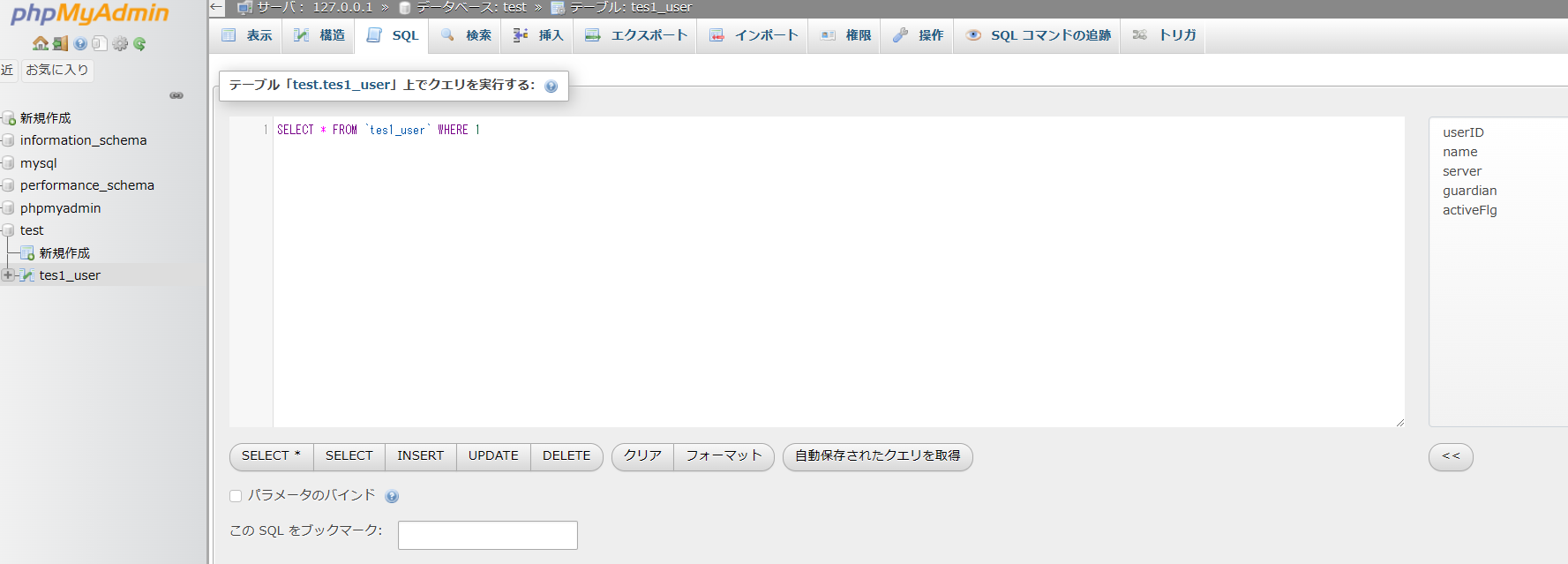Open the gear settings icon in navigation panel
1568x564 pixels.
120,43
